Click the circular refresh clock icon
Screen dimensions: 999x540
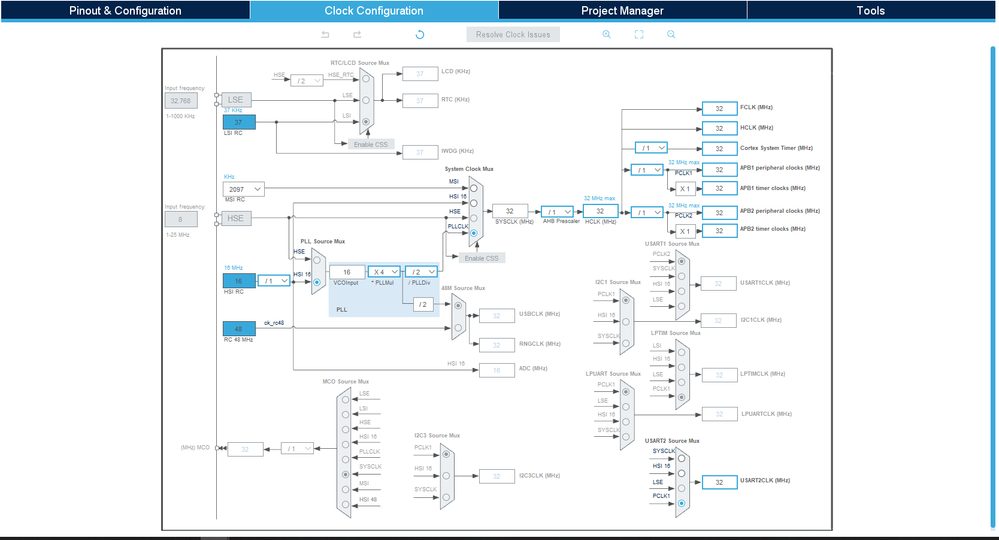[420, 34]
